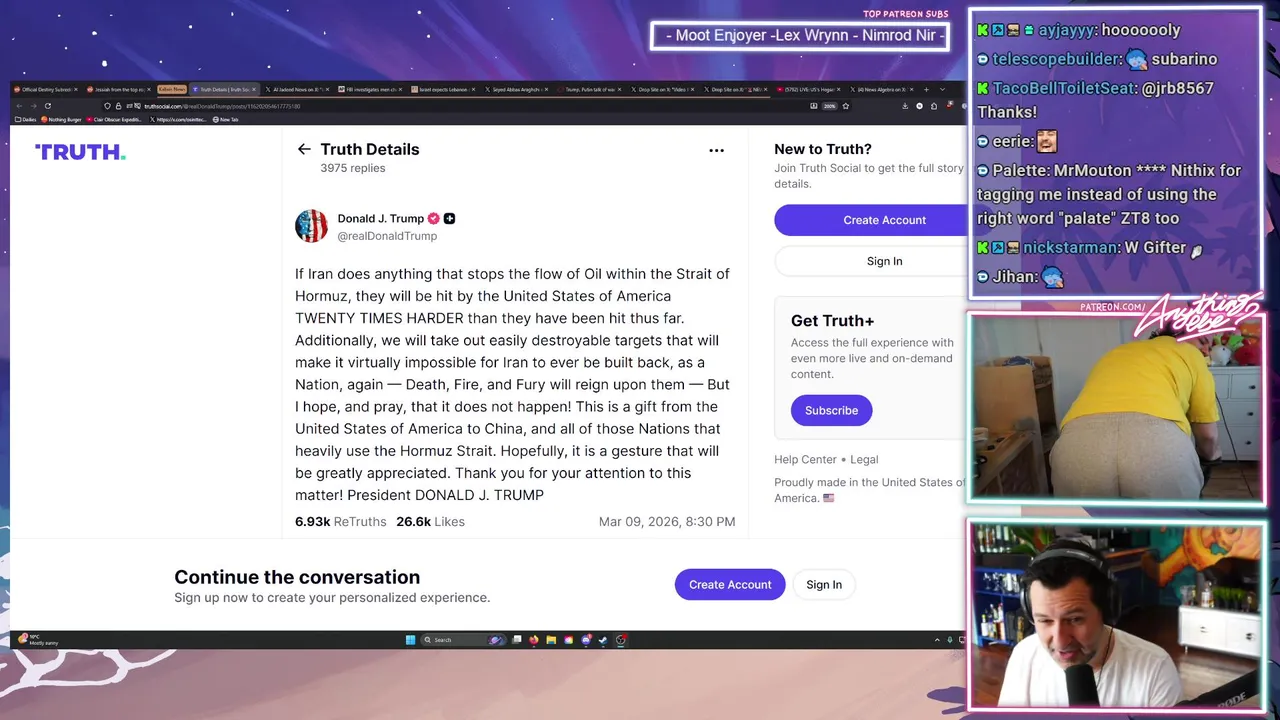Switch to the Jessiah from the top tab
The image size is (1280, 720).
pos(117,89)
